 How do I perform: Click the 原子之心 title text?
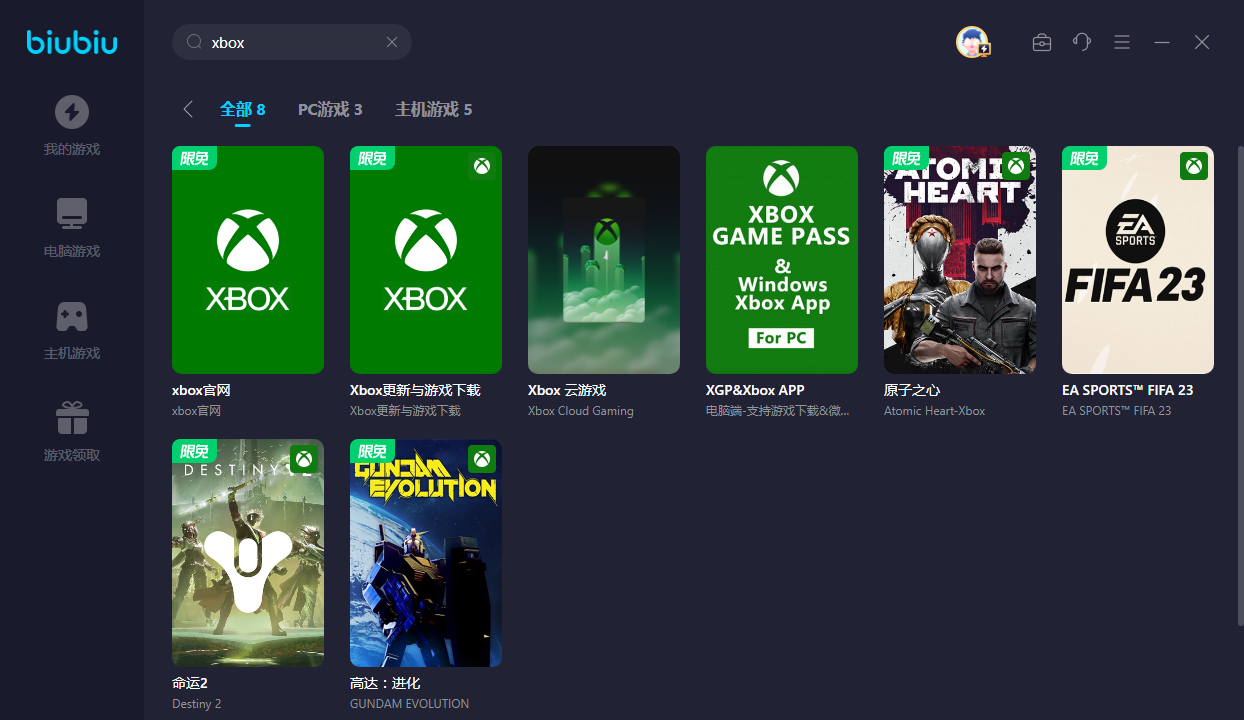(912, 390)
